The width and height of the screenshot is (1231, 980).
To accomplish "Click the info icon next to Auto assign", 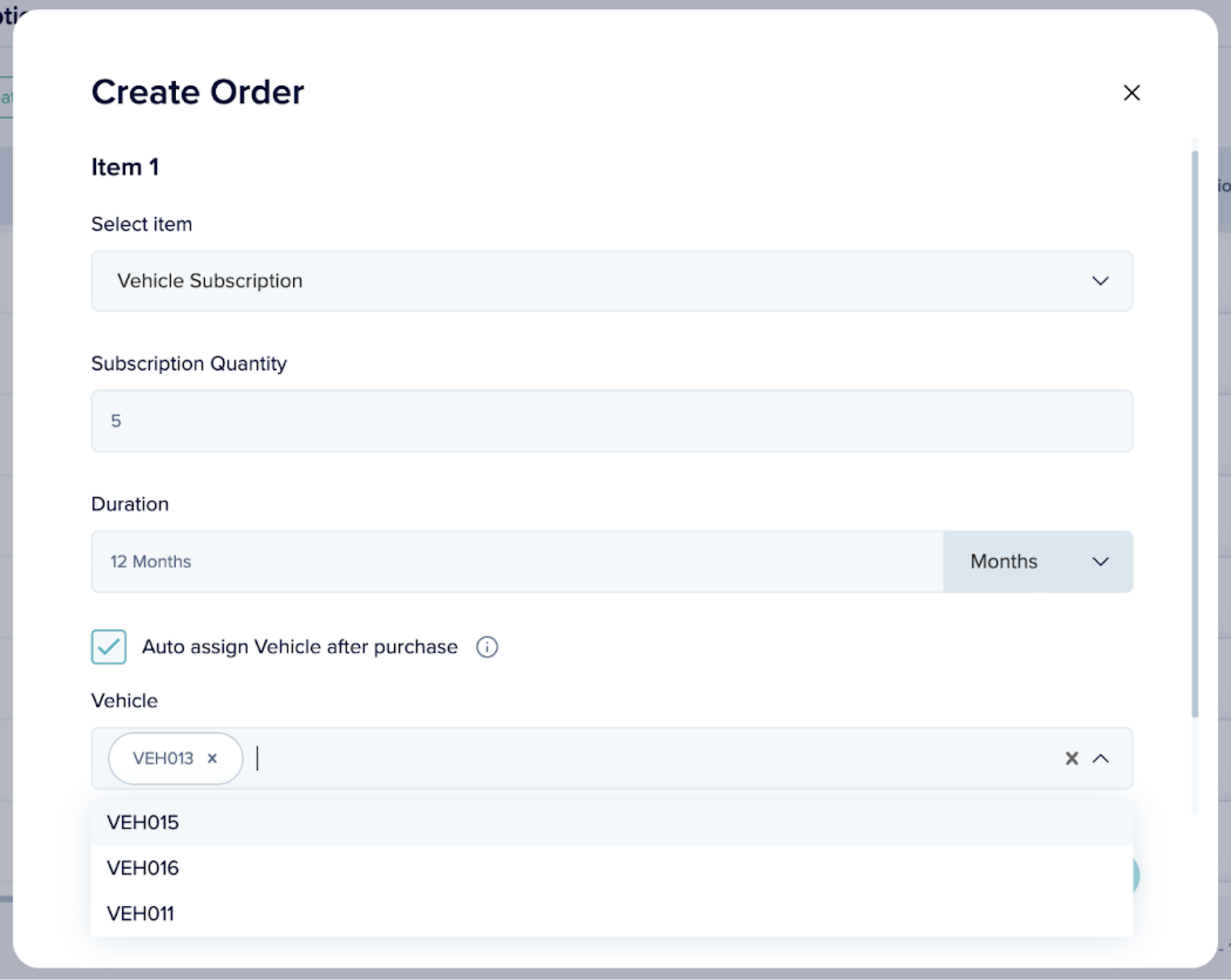I will tap(487, 647).
